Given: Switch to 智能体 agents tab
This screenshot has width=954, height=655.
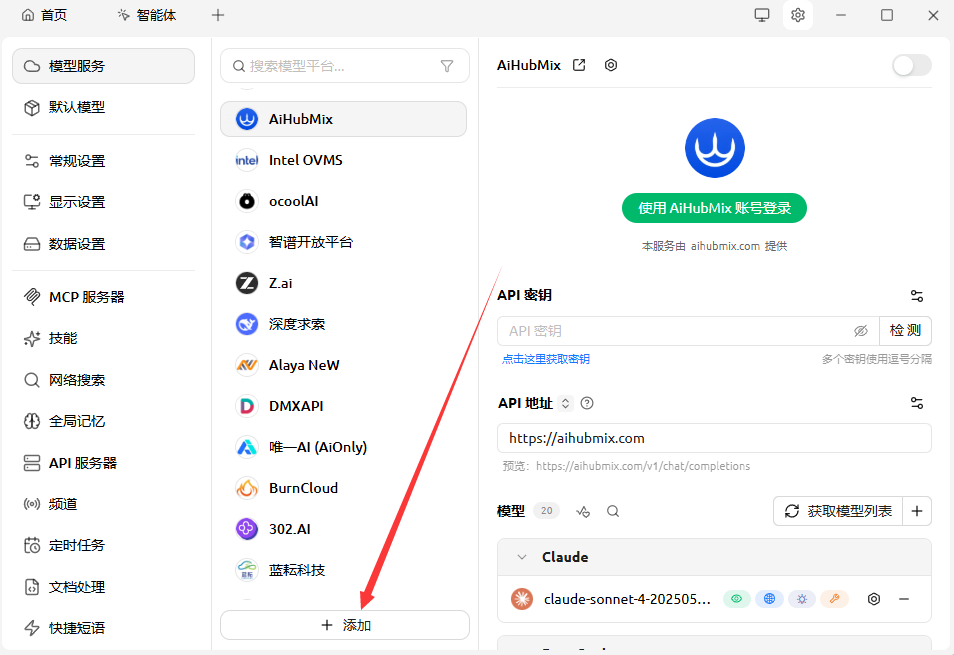Looking at the screenshot, I should [147, 15].
